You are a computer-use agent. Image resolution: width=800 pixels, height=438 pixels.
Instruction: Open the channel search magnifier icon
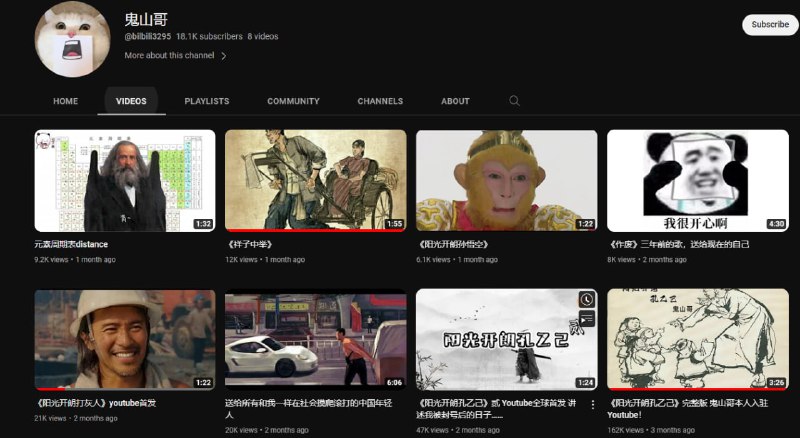pyautogui.click(x=514, y=101)
